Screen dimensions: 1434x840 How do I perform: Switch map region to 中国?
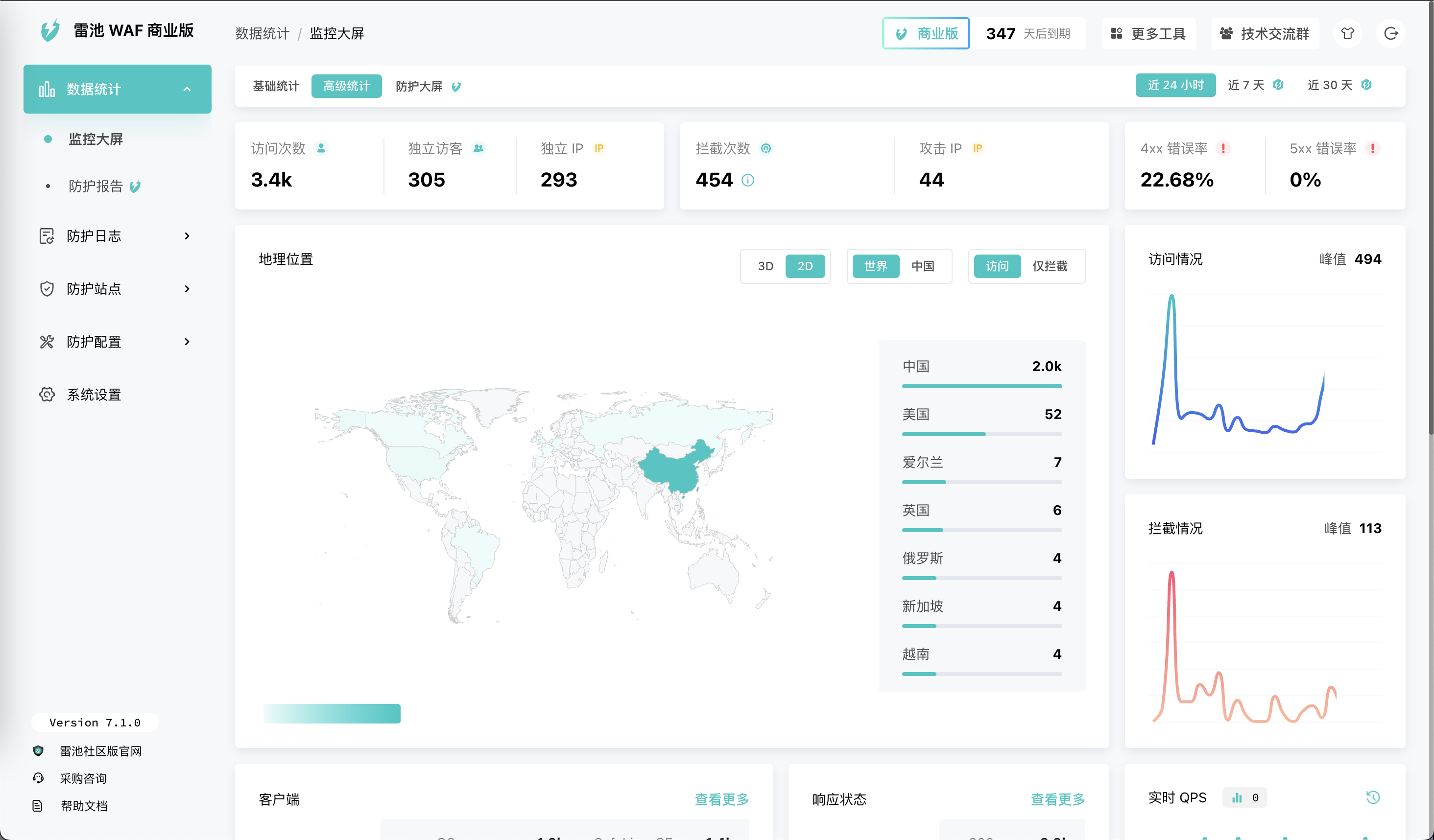pyautogui.click(x=922, y=266)
